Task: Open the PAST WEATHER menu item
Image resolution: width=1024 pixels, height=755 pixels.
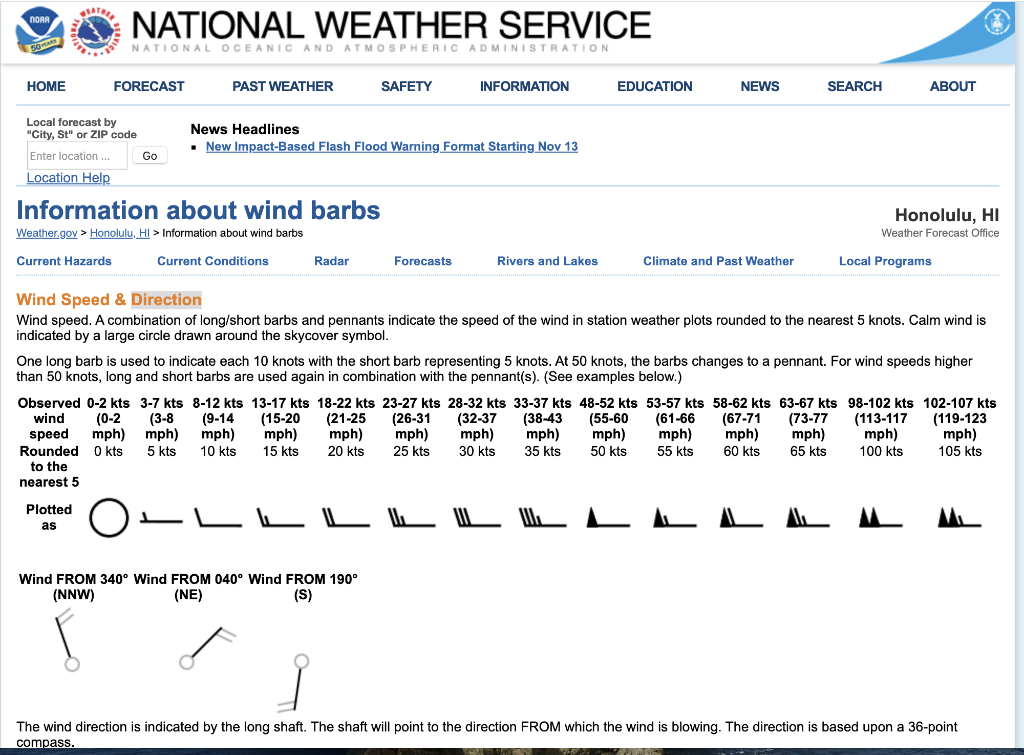Action: pos(282,87)
